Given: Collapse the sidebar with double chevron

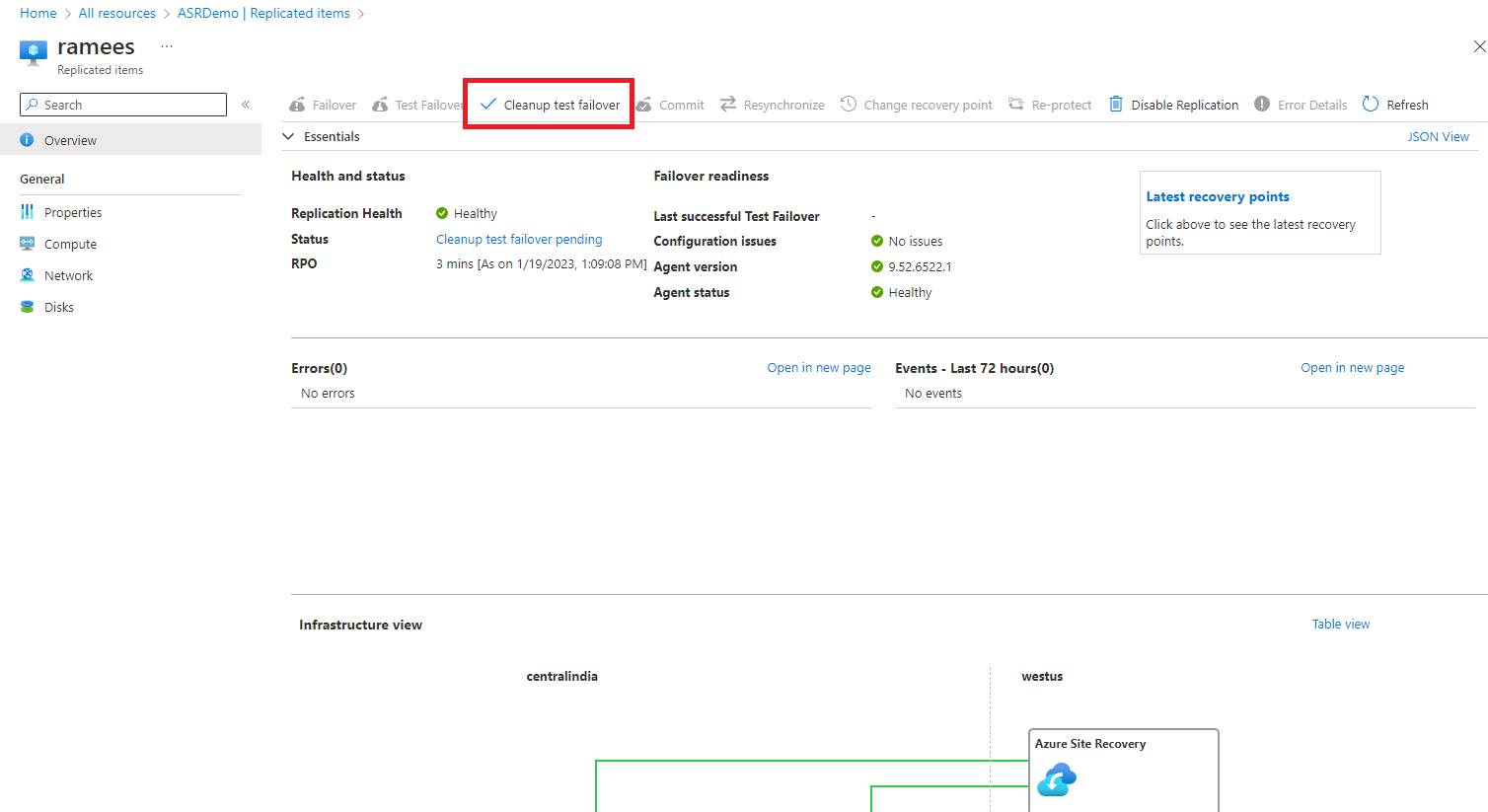Looking at the screenshot, I should (x=246, y=105).
